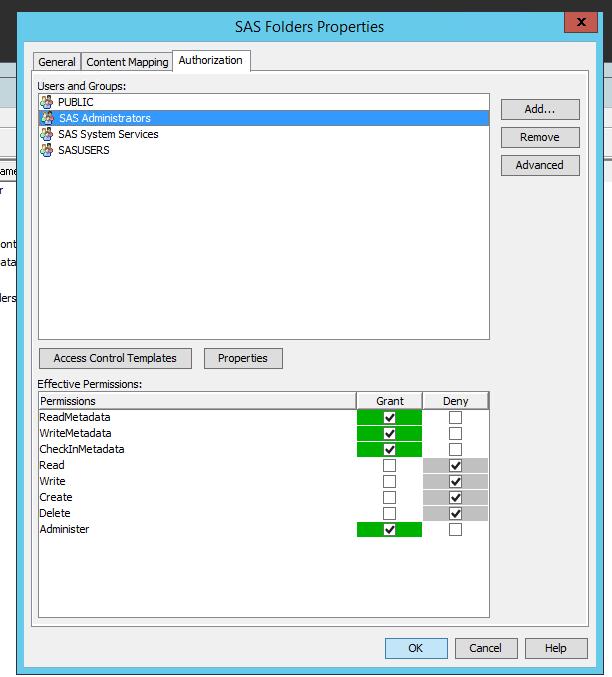This screenshot has height=677, width=612.
Task: Toggle Grant checkbox for WriteMetadata
Action: point(390,433)
